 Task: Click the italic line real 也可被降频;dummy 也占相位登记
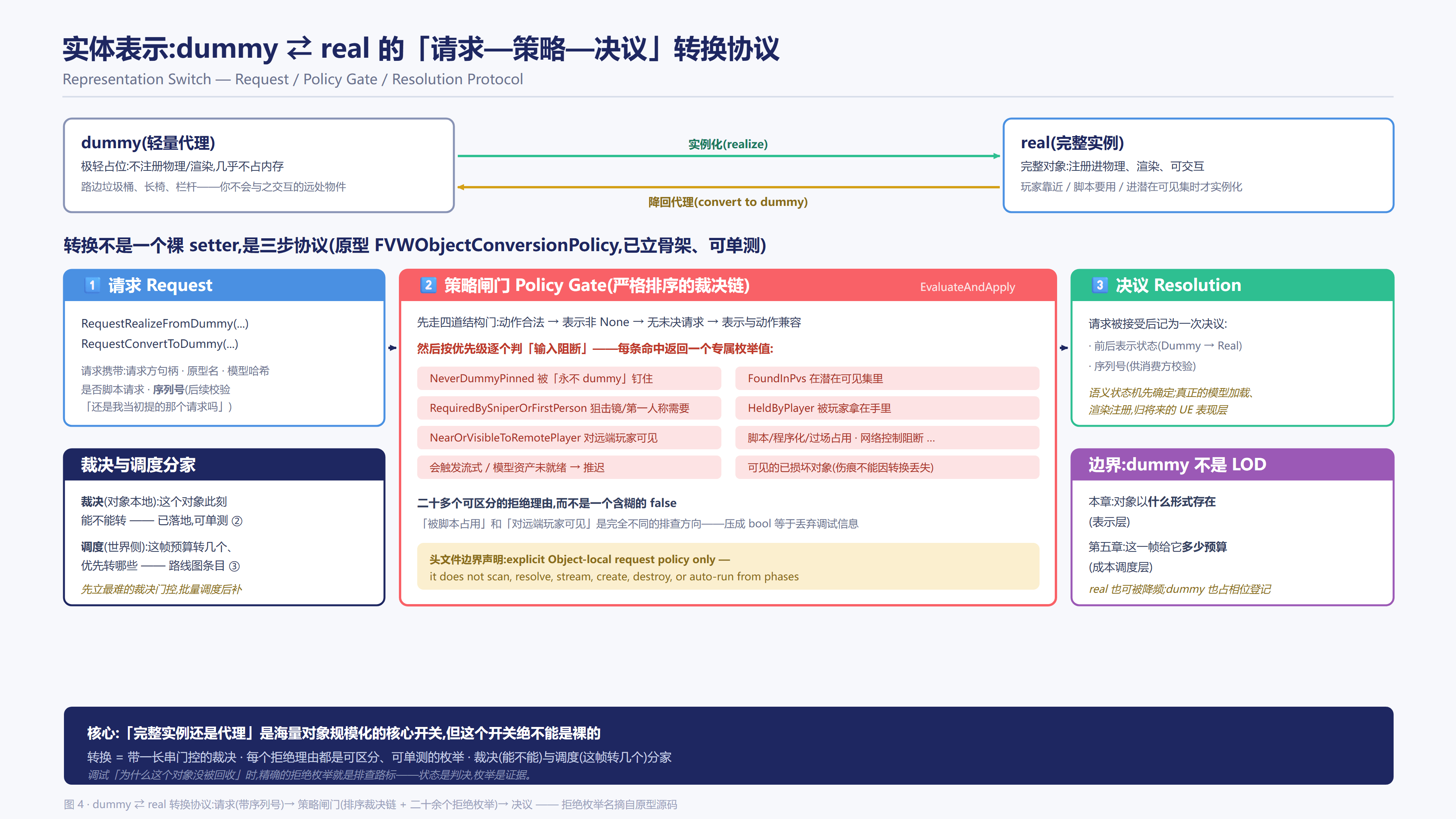coord(1180,589)
